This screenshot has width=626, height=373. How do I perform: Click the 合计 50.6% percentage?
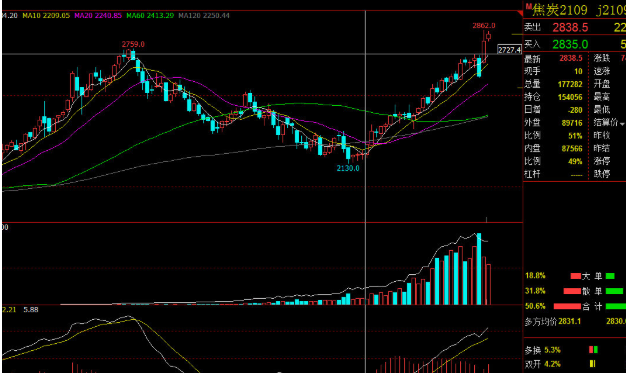click(x=535, y=306)
